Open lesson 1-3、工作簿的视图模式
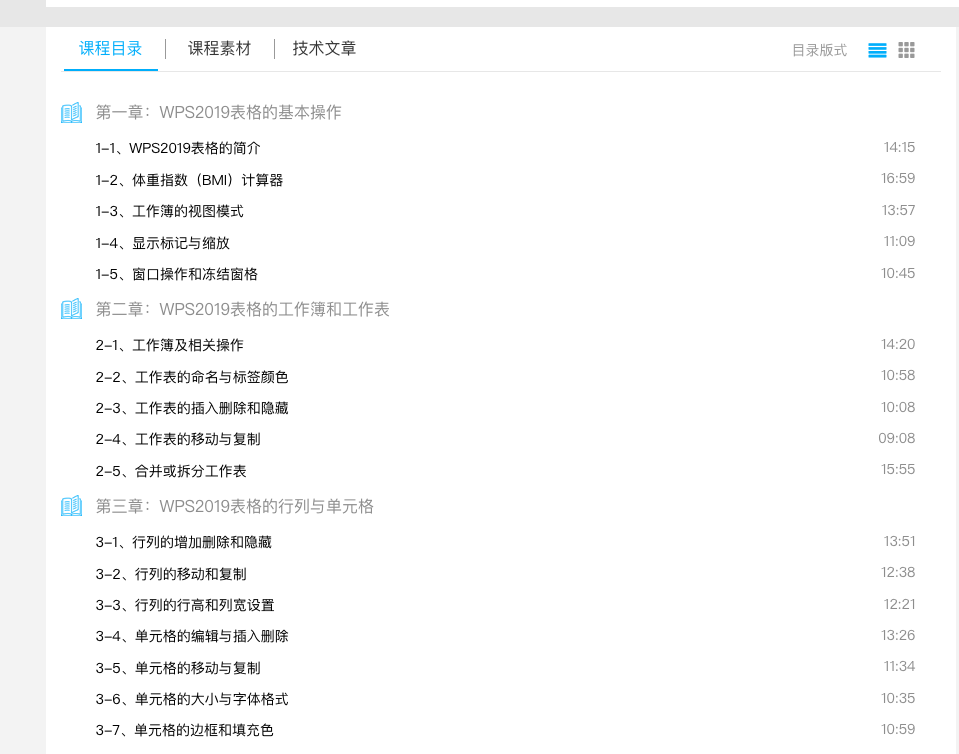The width and height of the screenshot is (959, 754). pos(169,211)
